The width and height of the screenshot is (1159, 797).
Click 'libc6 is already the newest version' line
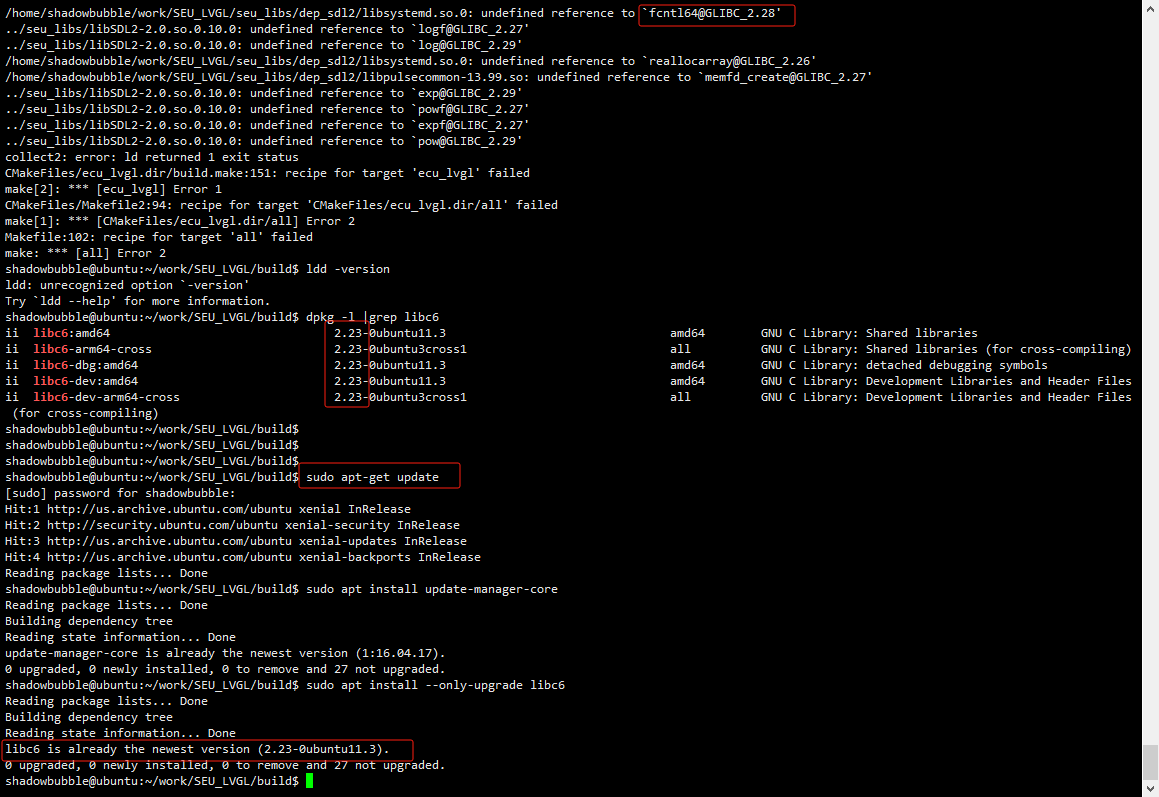(x=197, y=749)
